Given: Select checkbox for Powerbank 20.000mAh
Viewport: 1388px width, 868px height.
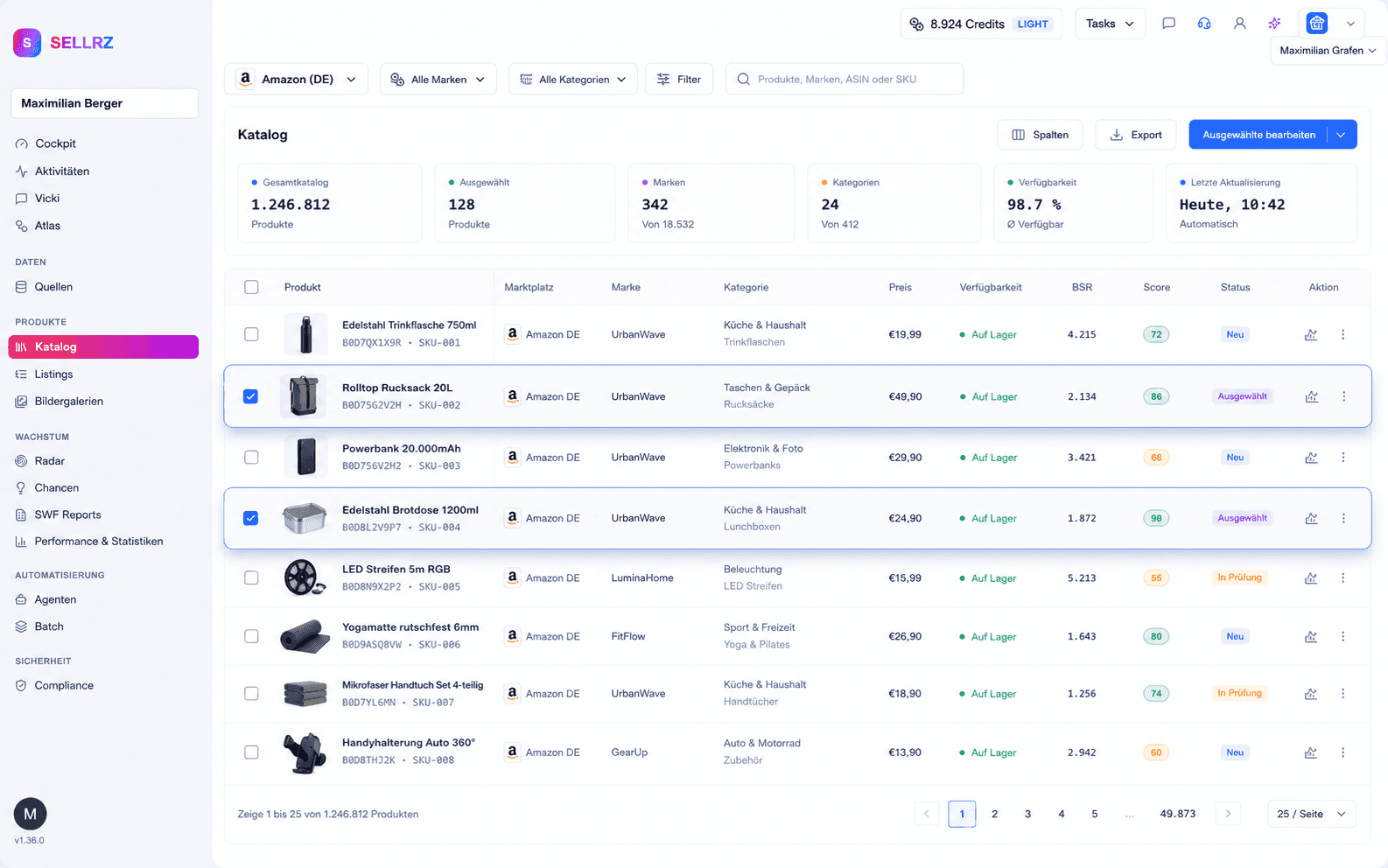Looking at the screenshot, I should click(x=251, y=458).
